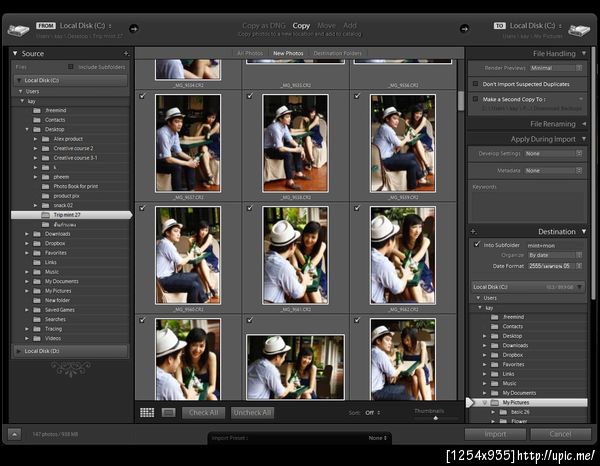Click the Uncheck All button

tap(252, 412)
